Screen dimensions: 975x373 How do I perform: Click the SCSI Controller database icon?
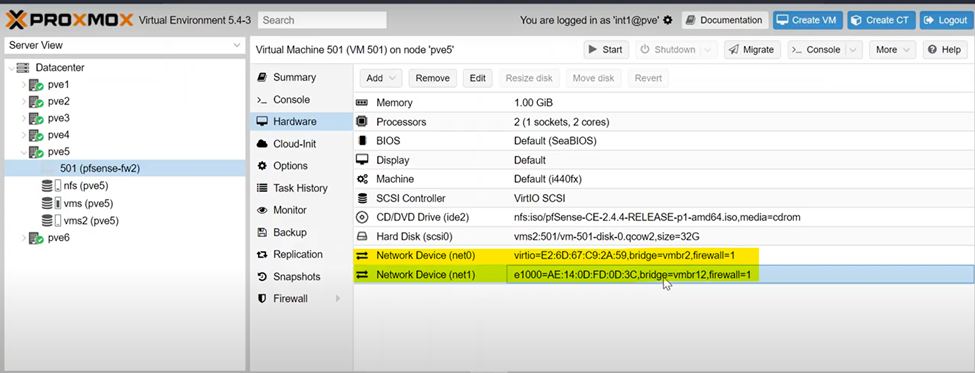pyautogui.click(x=362, y=198)
